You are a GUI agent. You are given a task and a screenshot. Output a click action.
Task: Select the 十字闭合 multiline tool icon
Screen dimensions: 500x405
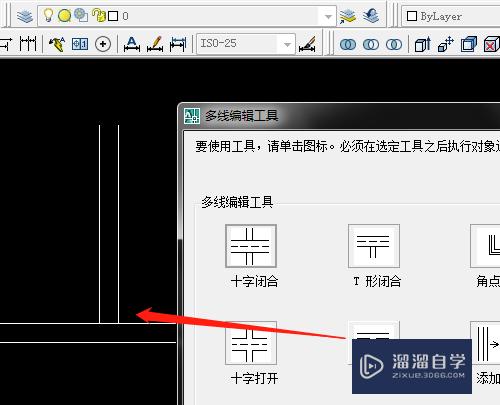(x=251, y=246)
